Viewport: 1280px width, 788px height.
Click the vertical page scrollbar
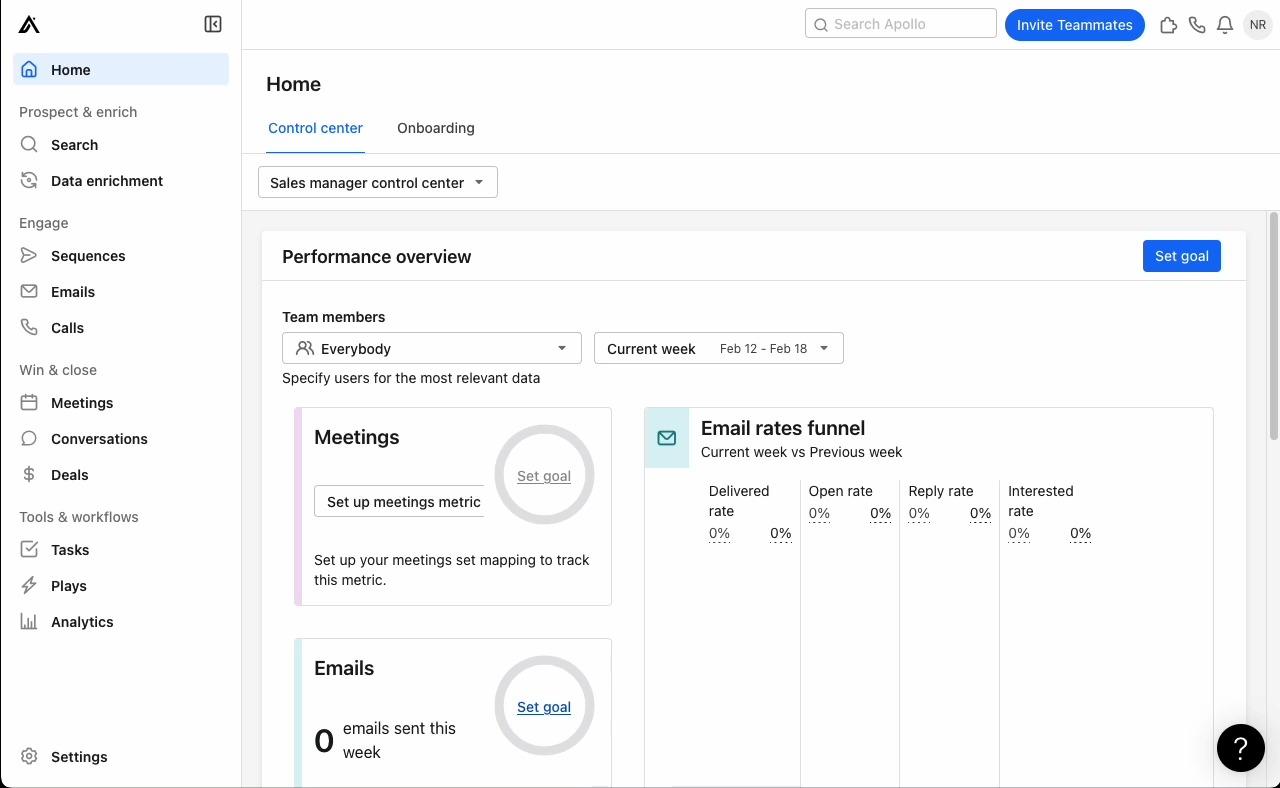1273,325
